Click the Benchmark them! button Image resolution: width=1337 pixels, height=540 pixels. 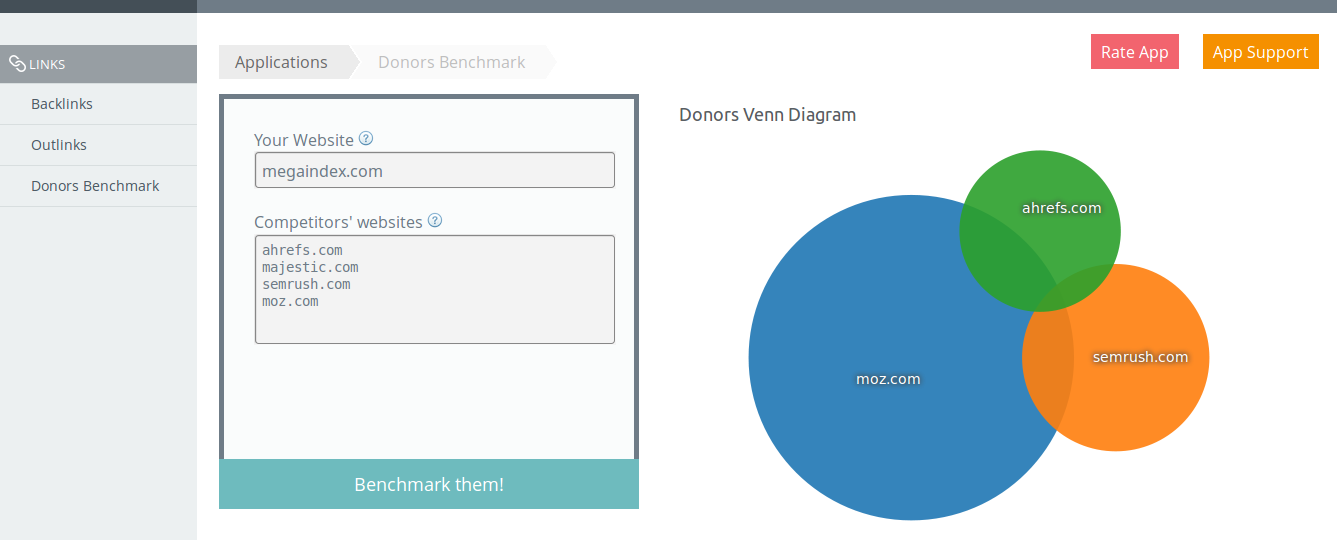(429, 484)
